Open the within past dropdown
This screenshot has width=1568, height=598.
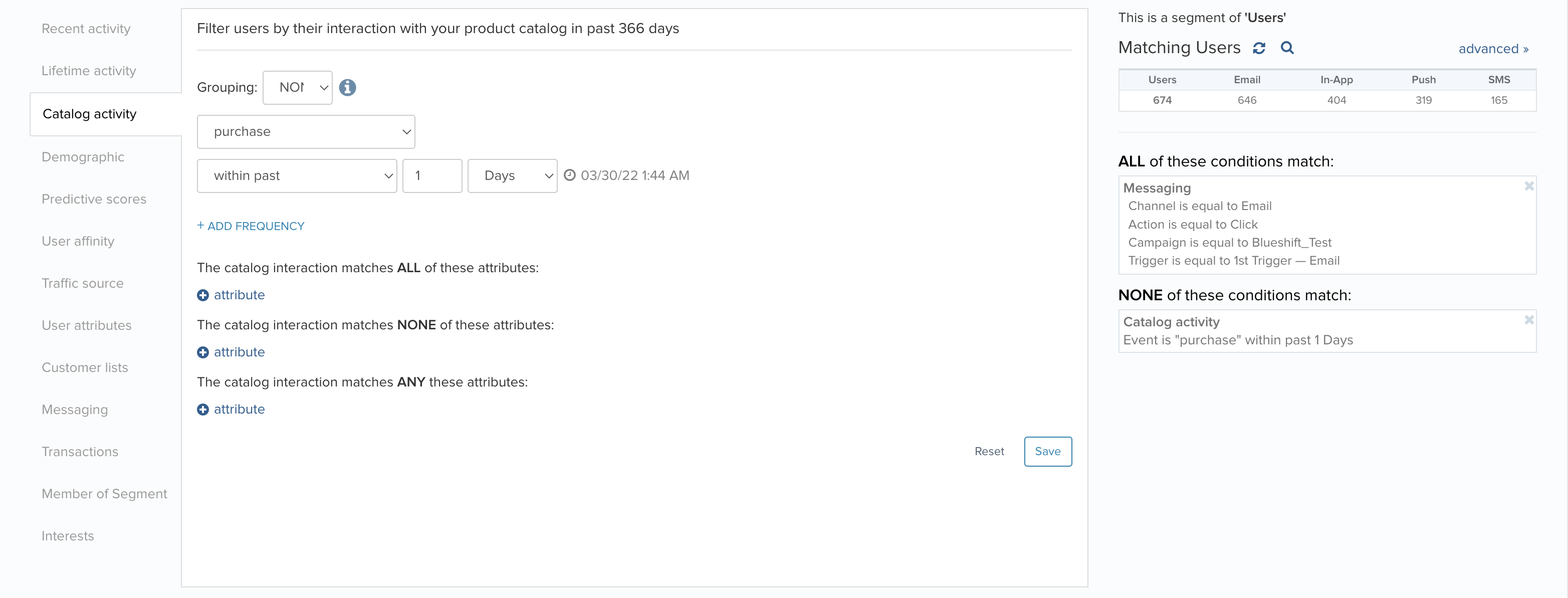click(x=297, y=176)
